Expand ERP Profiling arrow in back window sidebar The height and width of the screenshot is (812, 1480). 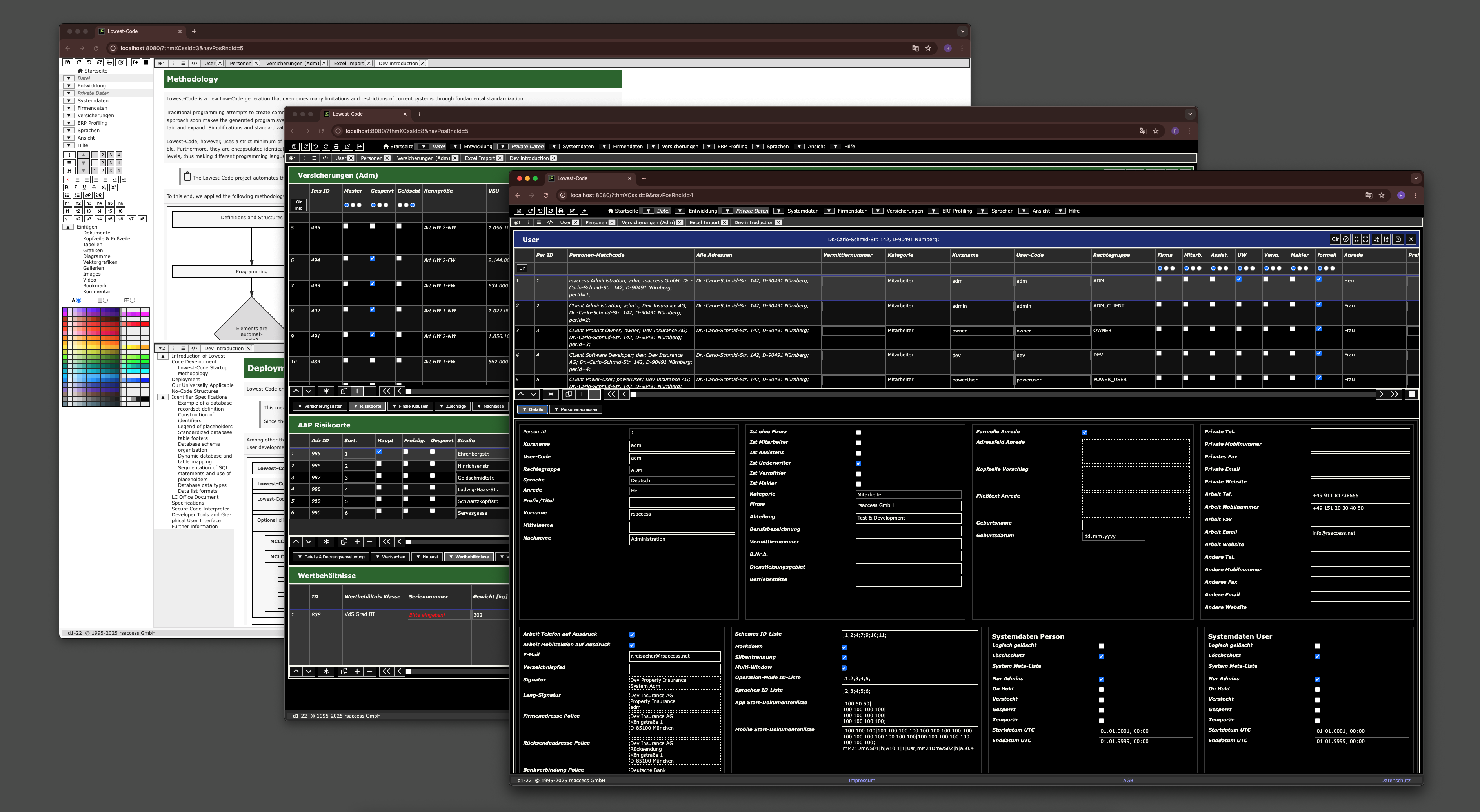pos(68,123)
